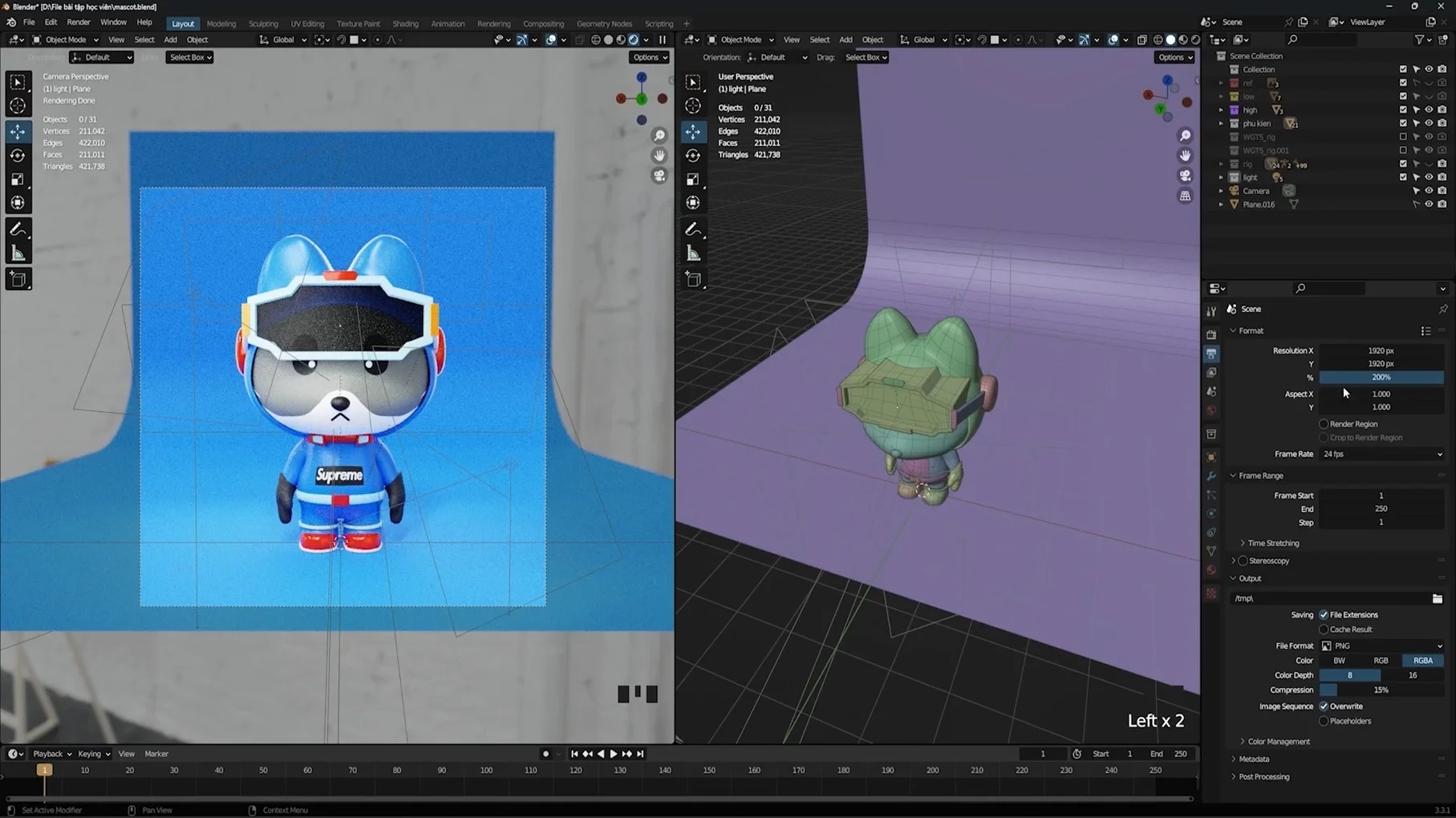Select the Annotate tool in left viewport
The width and height of the screenshot is (1456, 818).
pos(18,229)
